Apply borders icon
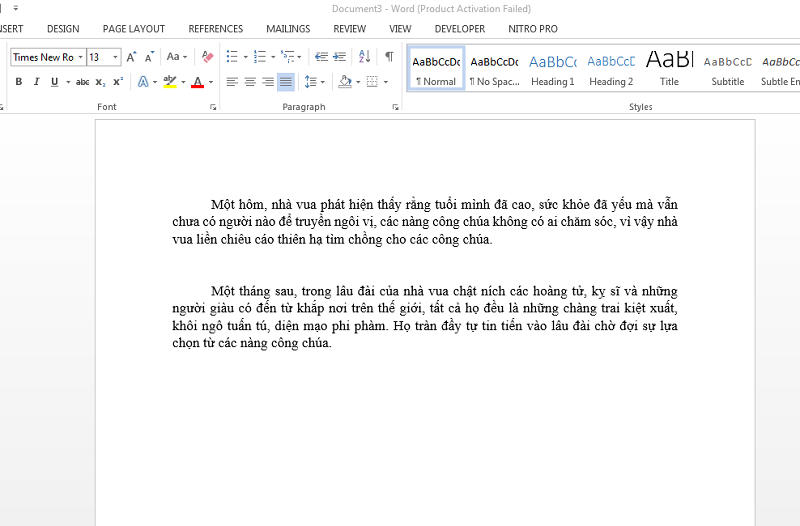The width and height of the screenshot is (800, 526). (372, 82)
